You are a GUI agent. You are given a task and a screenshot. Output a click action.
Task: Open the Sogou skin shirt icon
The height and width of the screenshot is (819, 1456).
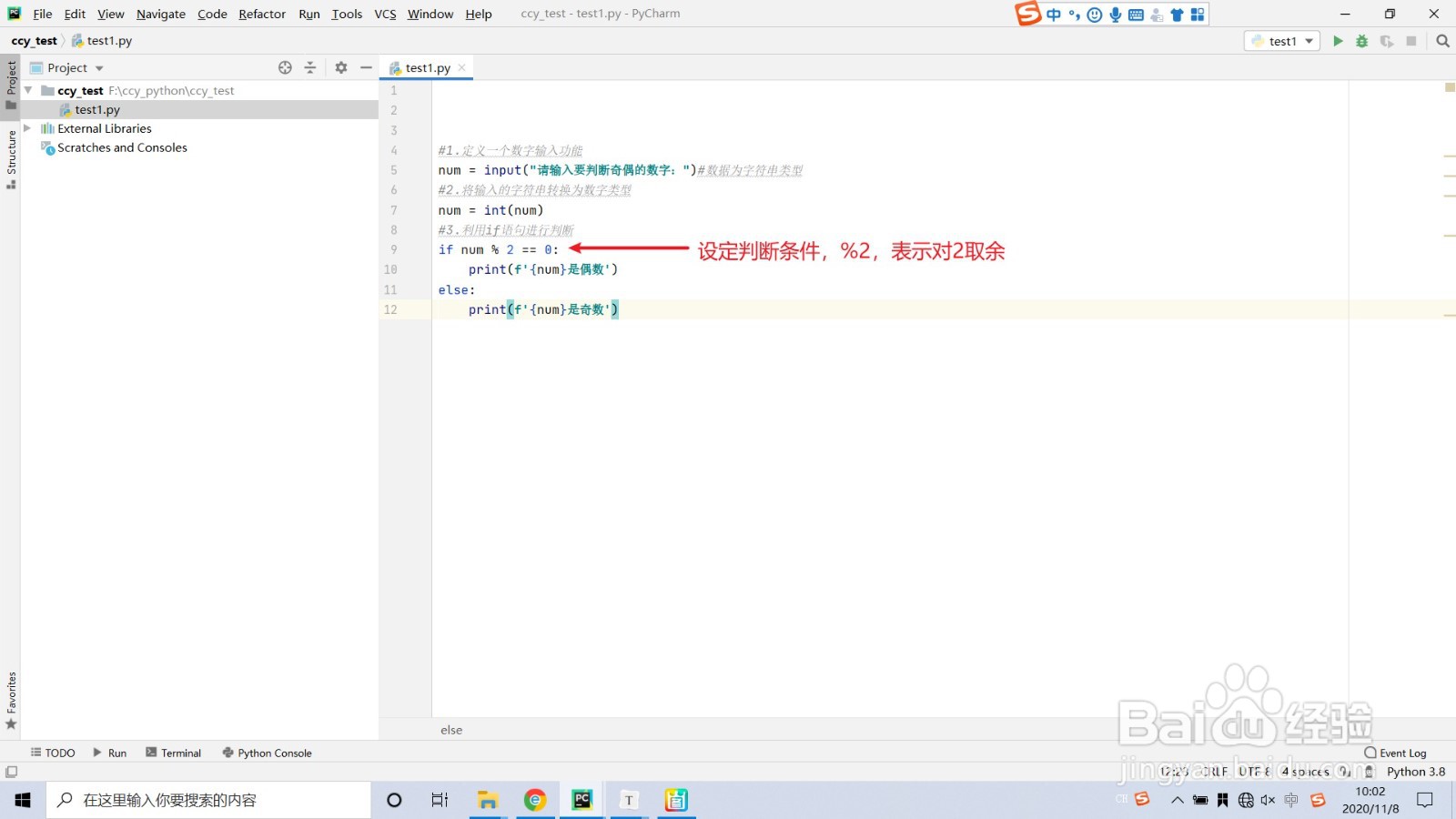click(x=1177, y=15)
